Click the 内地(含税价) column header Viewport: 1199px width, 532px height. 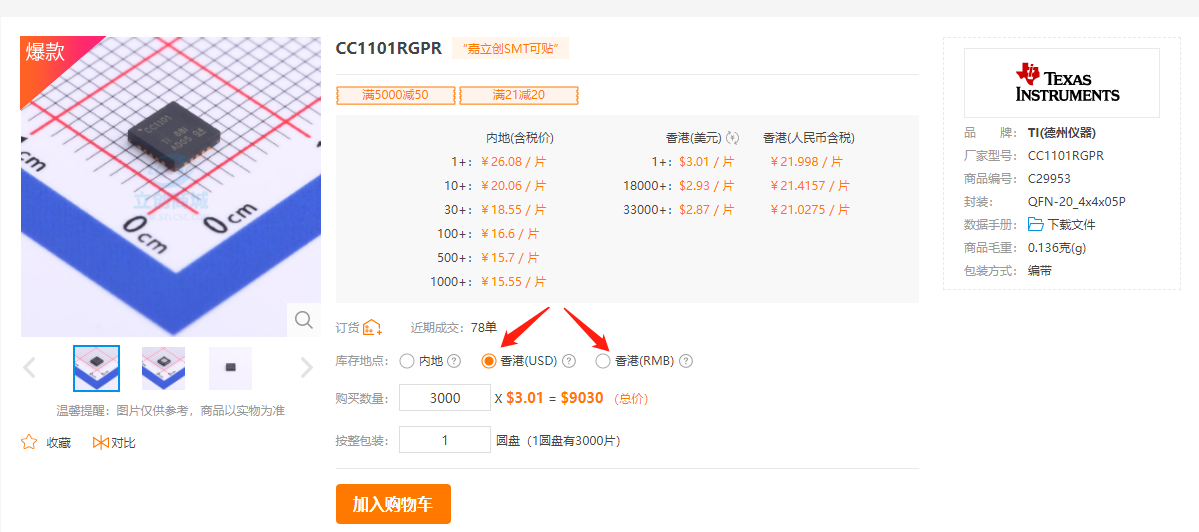click(x=519, y=138)
